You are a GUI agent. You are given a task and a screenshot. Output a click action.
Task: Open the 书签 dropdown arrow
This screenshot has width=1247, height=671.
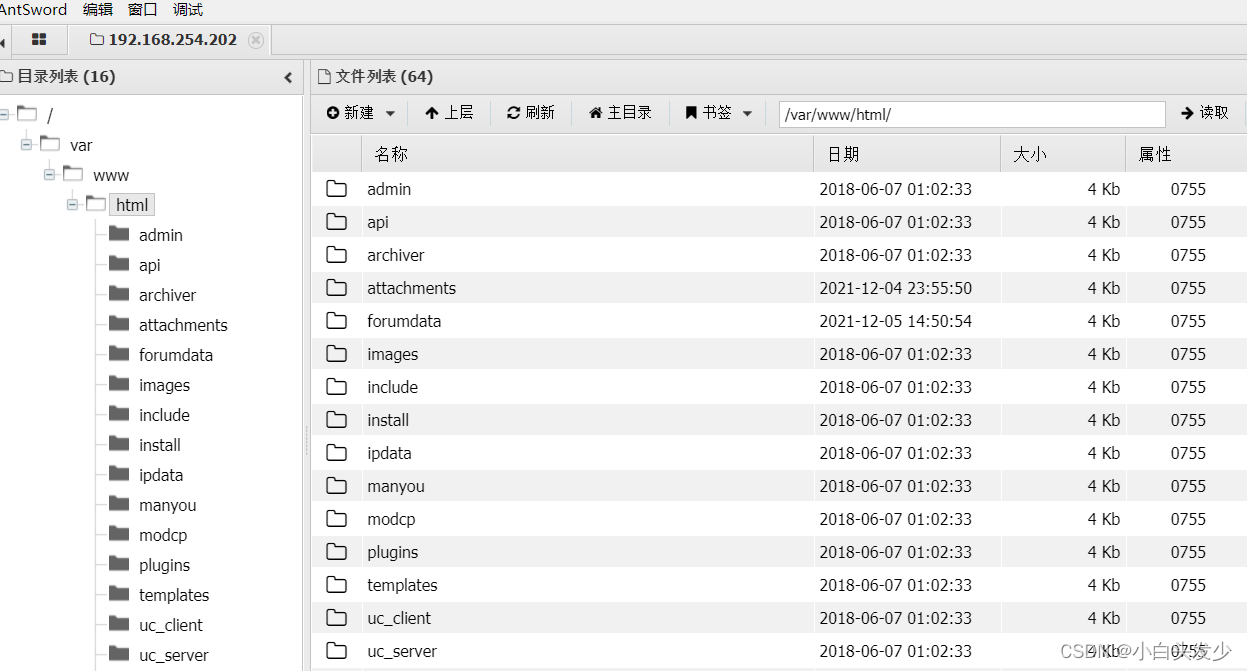pos(747,114)
